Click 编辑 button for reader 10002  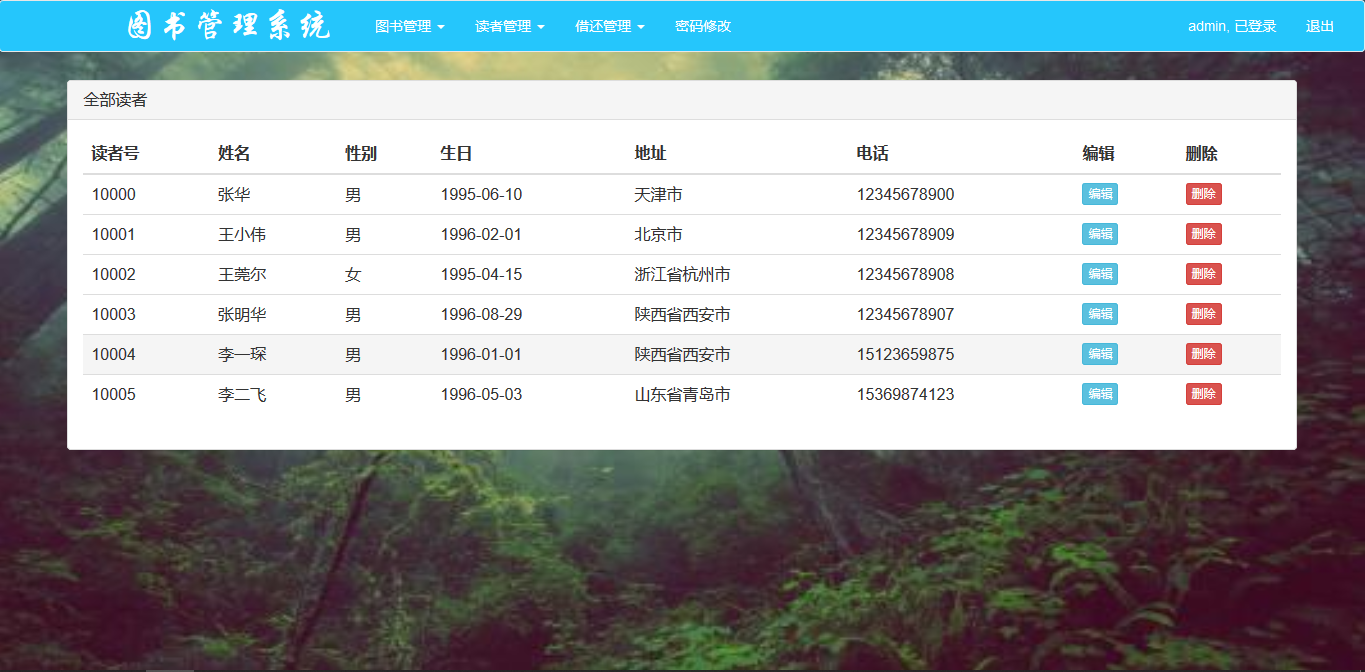pyautogui.click(x=1100, y=274)
